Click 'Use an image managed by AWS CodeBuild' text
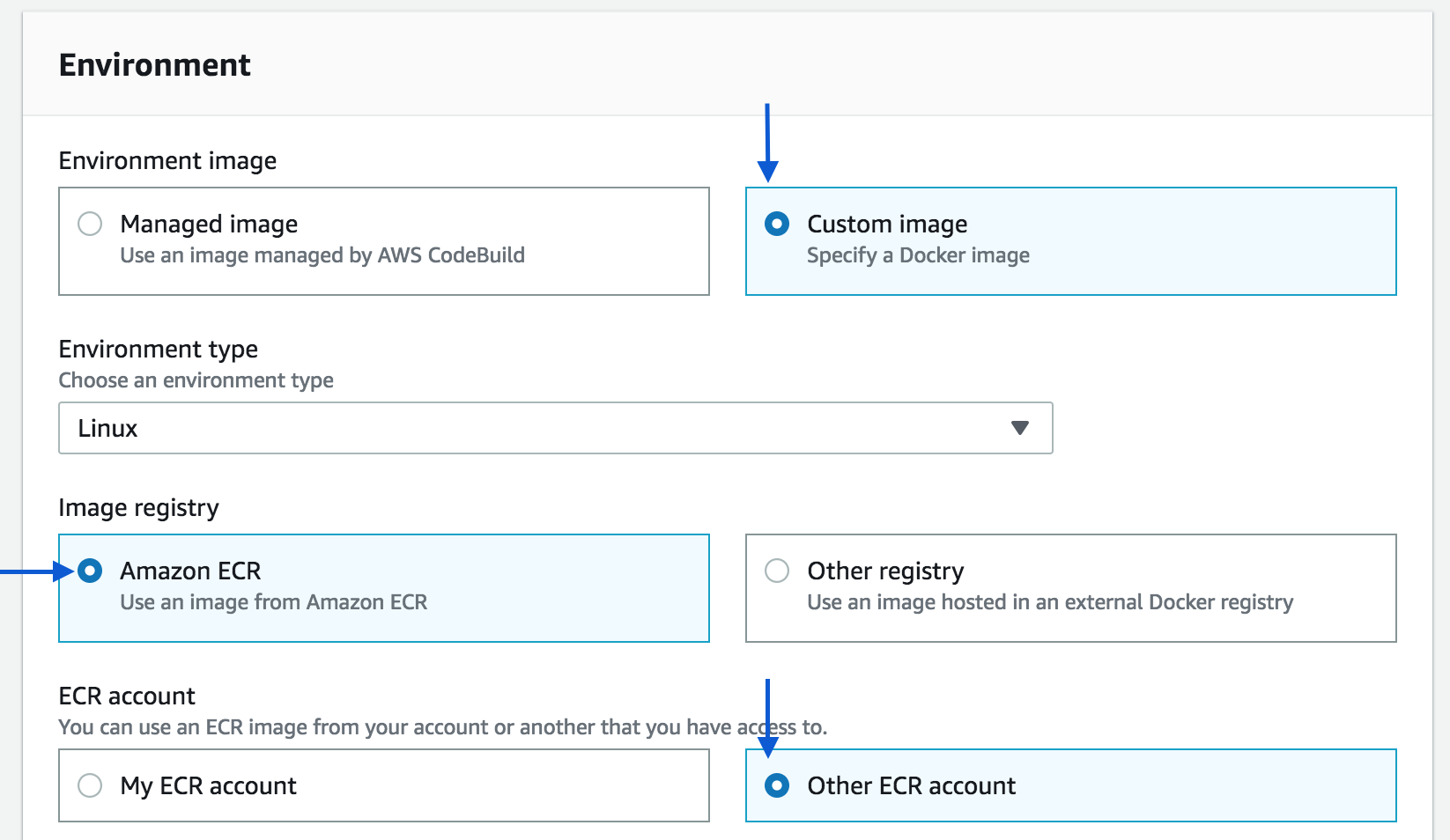 point(322,255)
